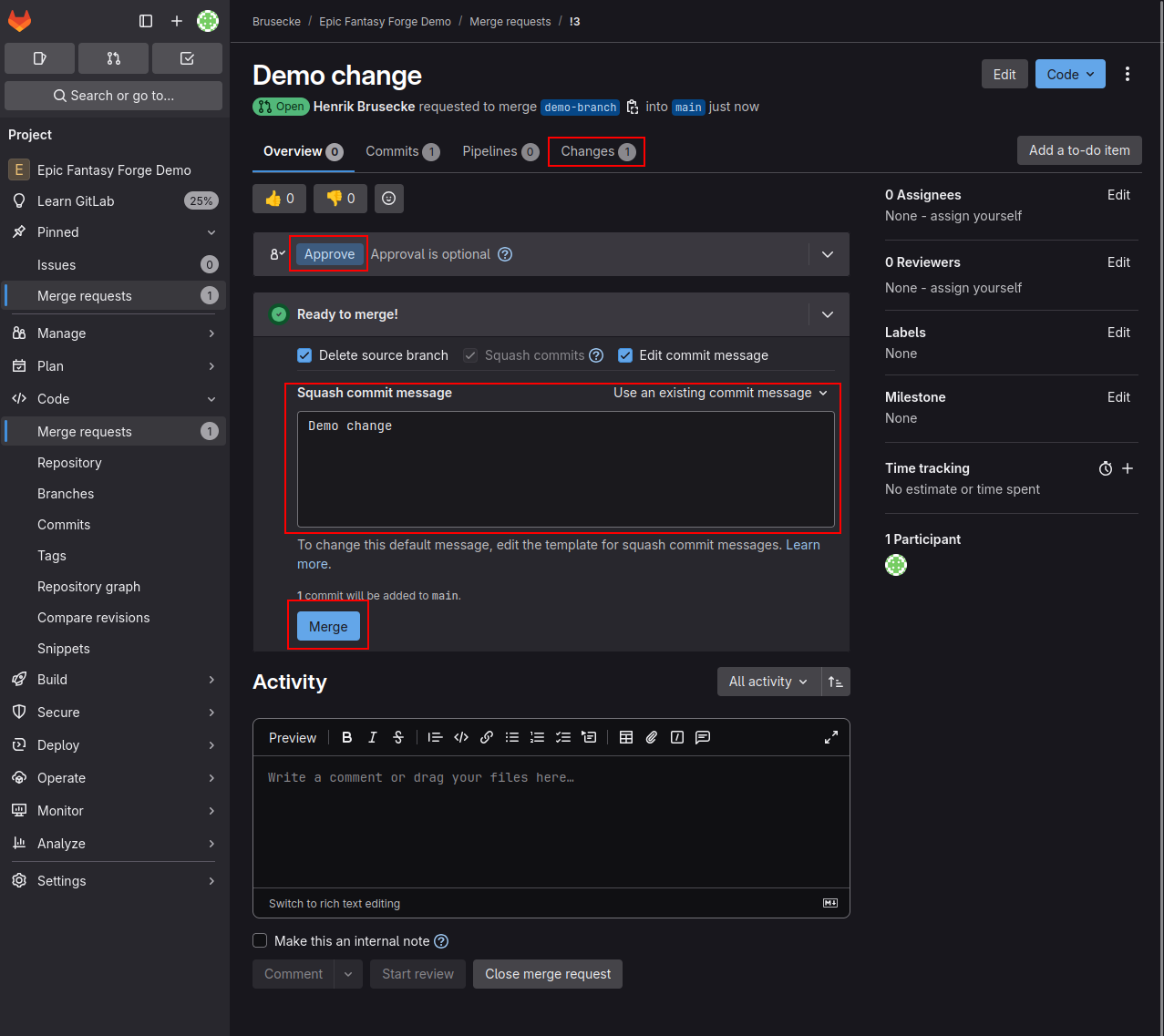Viewport: 1164px width, 1036px height.
Task: Copy source branch name icon
Action: click(633, 107)
